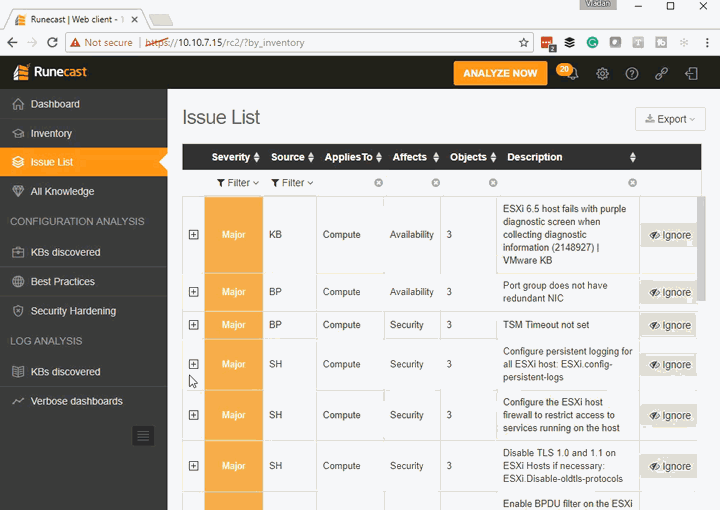This screenshot has width=720, height=510.
Task: Ignore the persistent logging issue
Action: pos(669,364)
